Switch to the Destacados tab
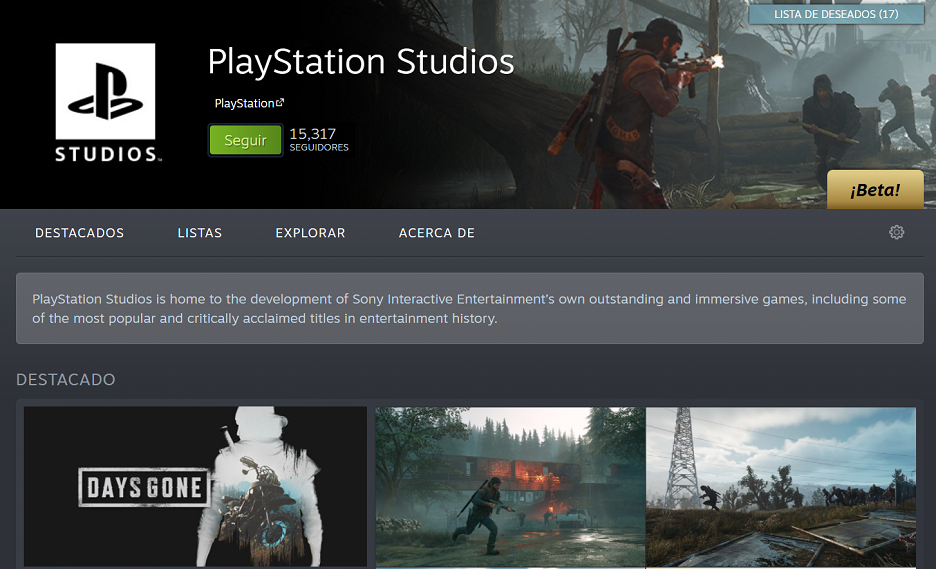The image size is (936, 569). pos(79,233)
